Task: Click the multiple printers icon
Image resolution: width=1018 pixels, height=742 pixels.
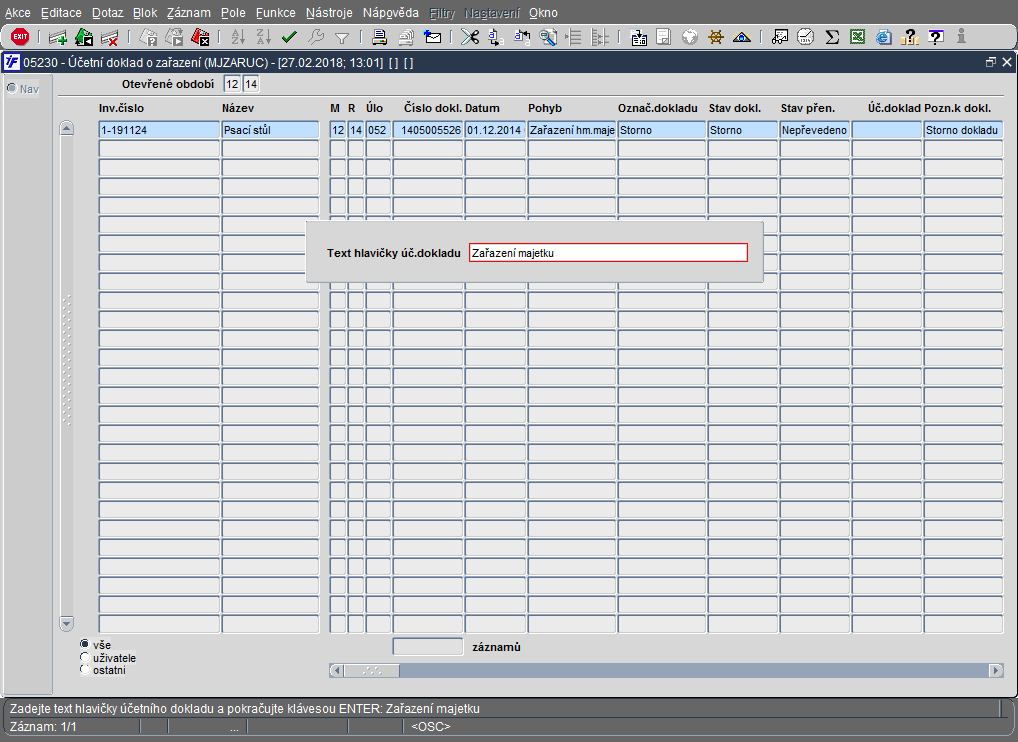Action: coord(406,38)
